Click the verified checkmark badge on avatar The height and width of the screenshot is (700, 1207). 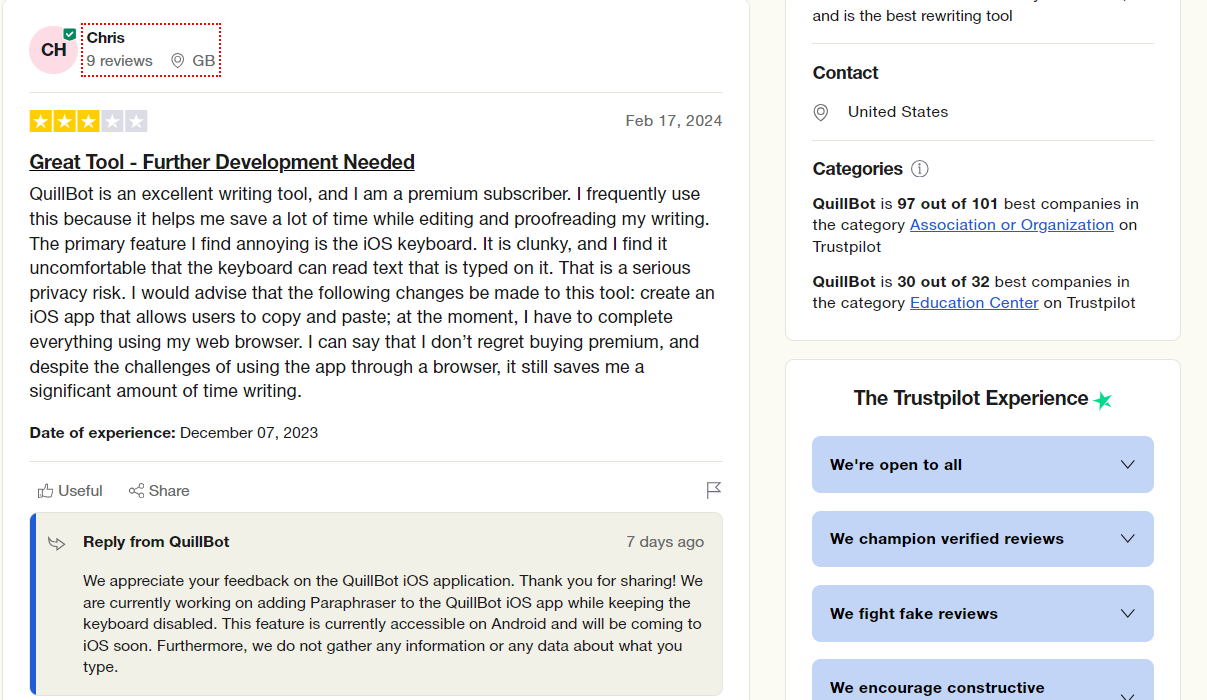(70, 34)
